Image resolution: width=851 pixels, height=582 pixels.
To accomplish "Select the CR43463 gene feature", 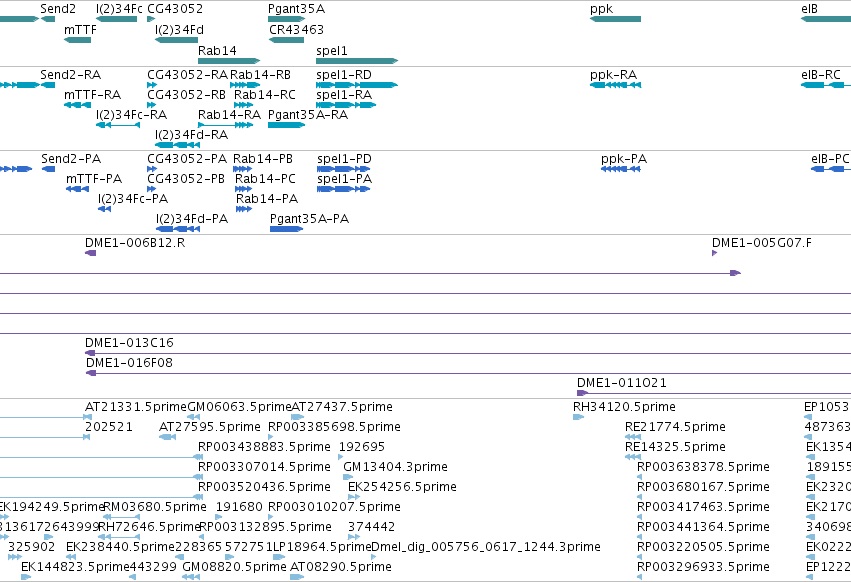I will click(x=287, y=40).
